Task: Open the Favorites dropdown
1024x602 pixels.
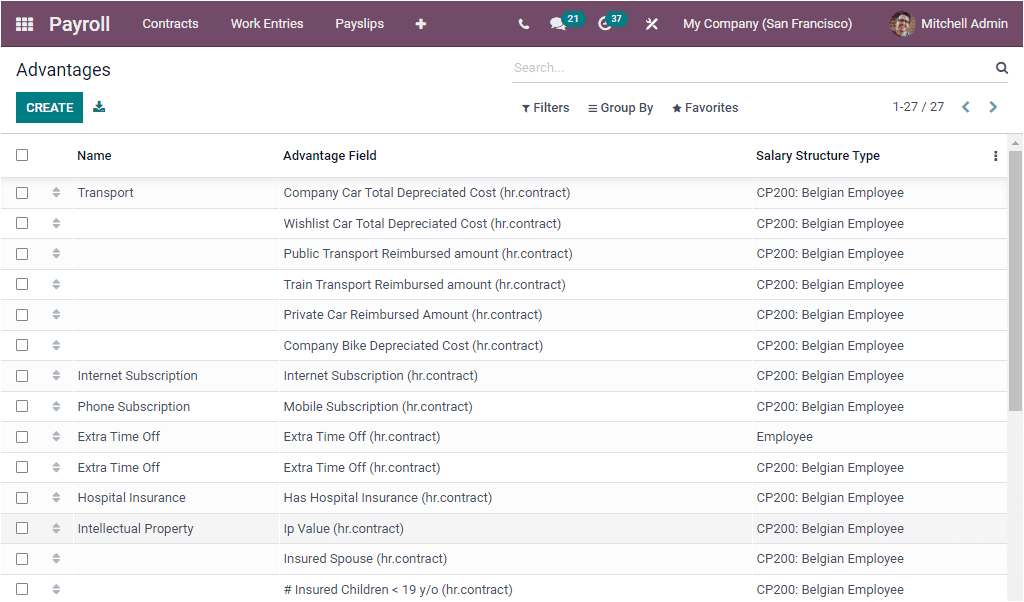Action: click(x=704, y=107)
